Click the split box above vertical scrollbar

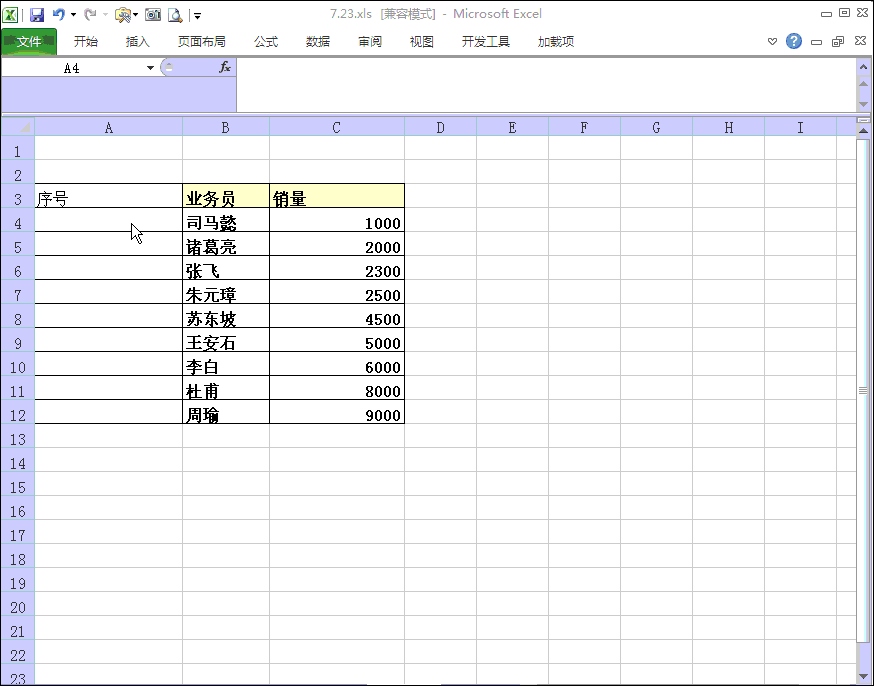(x=863, y=120)
